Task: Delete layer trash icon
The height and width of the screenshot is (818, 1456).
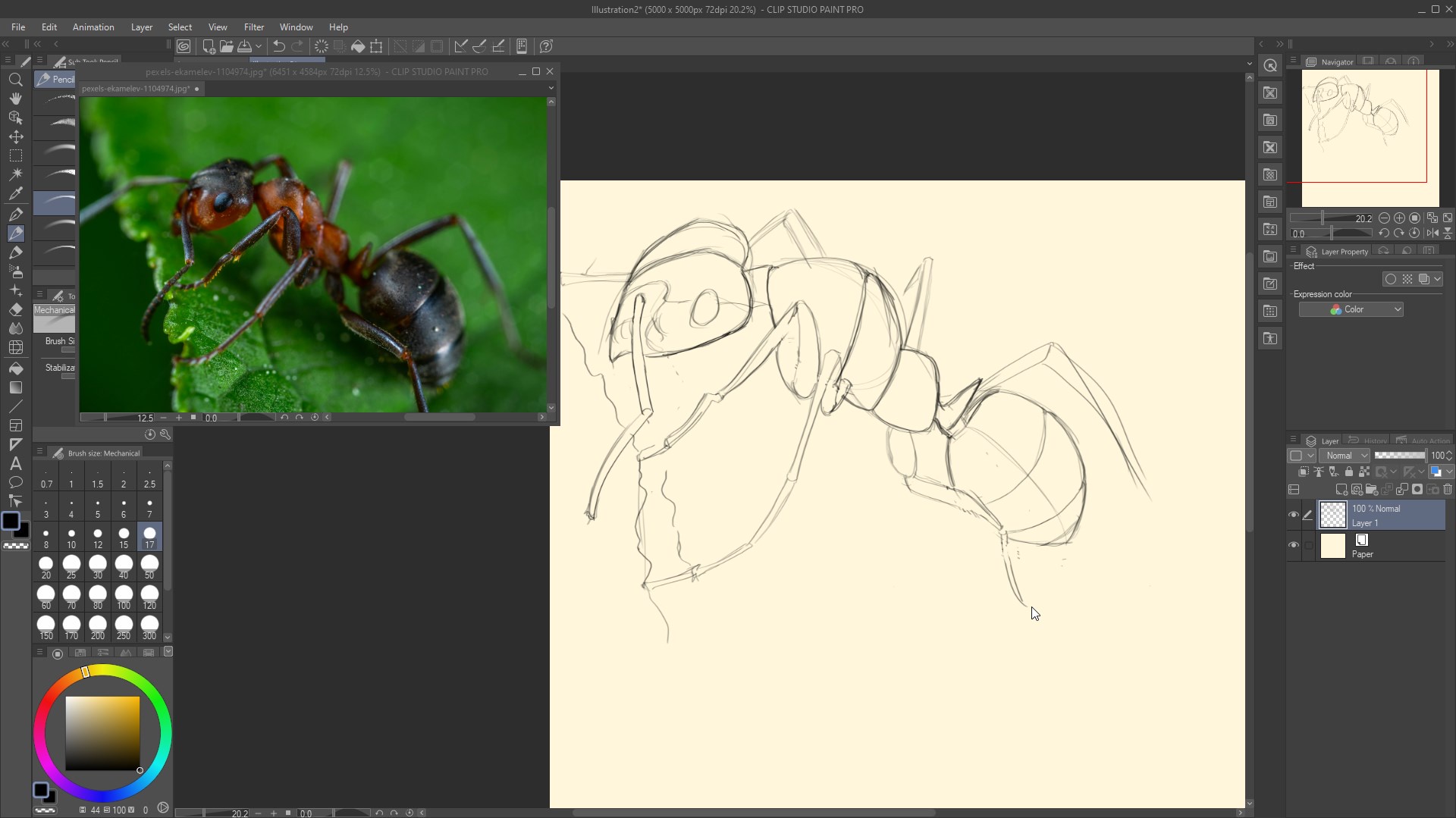Action: tap(1448, 490)
